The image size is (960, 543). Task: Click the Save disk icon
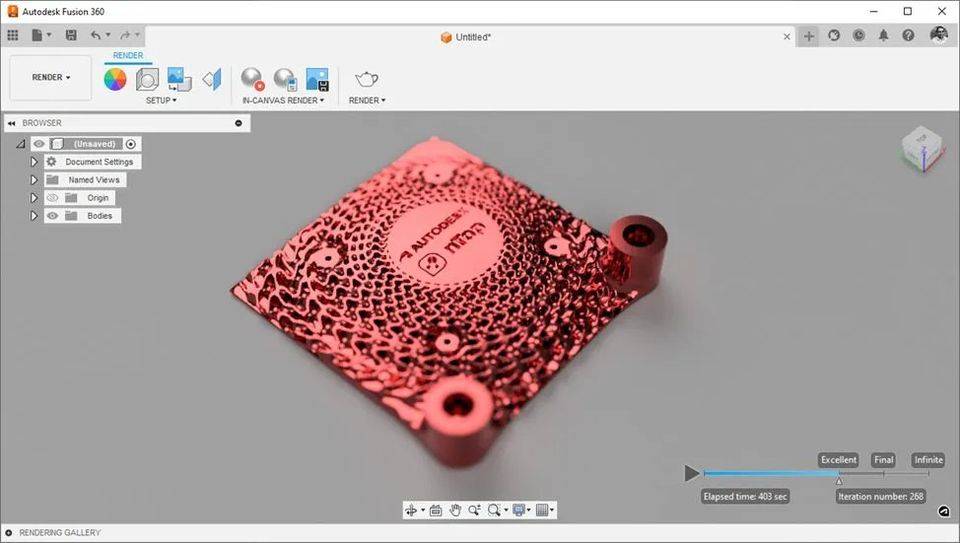click(x=71, y=36)
